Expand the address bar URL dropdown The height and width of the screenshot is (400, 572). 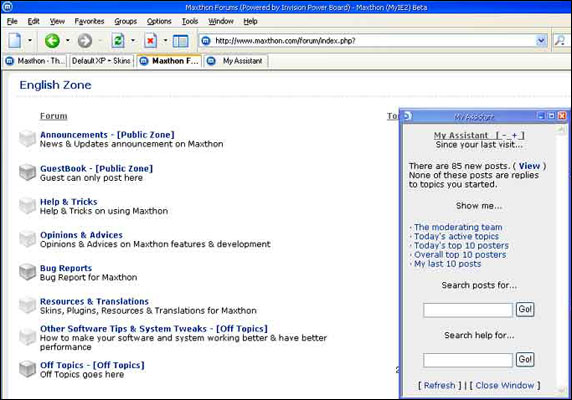pyautogui.click(x=541, y=40)
